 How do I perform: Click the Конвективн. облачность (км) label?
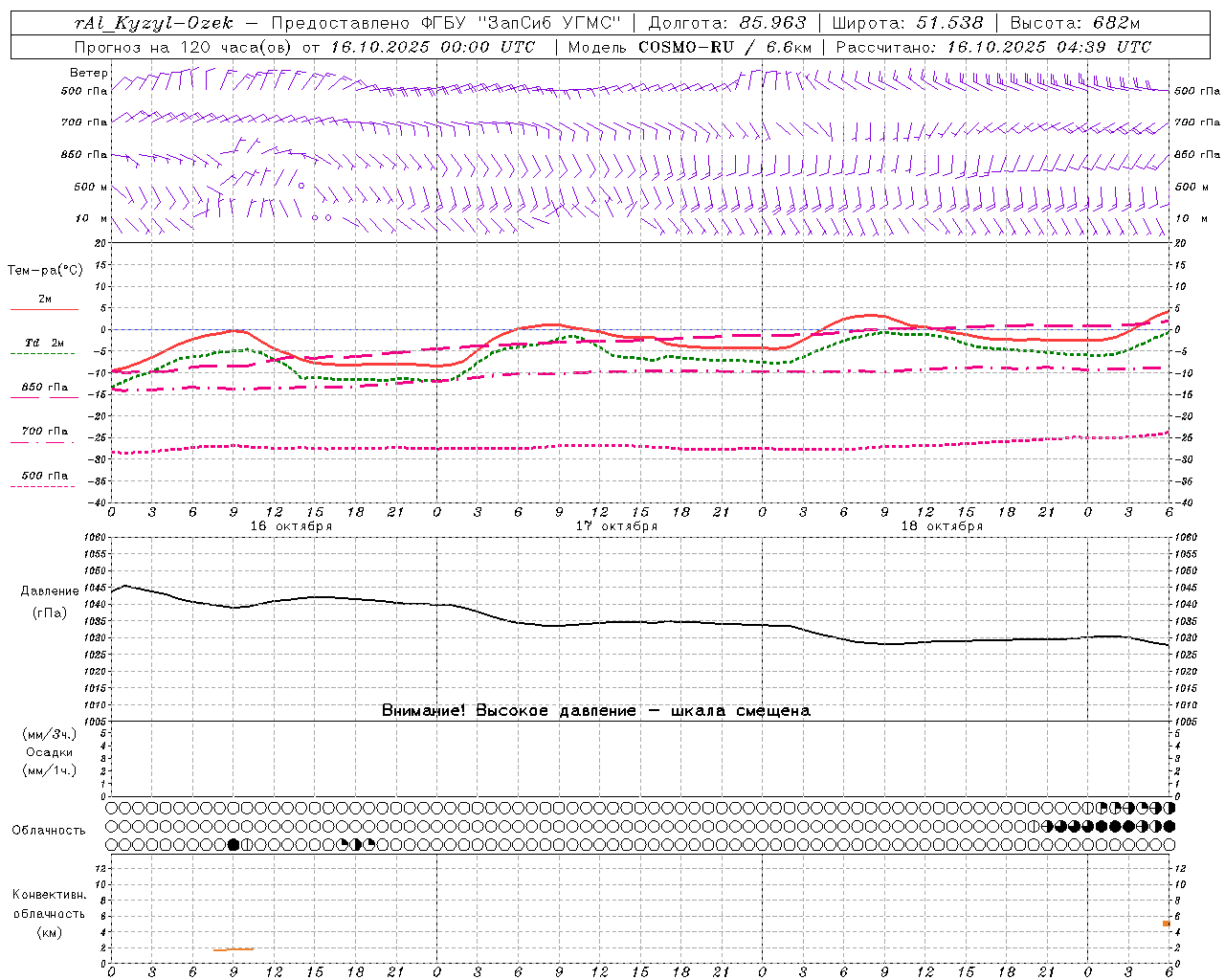click(49, 913)
